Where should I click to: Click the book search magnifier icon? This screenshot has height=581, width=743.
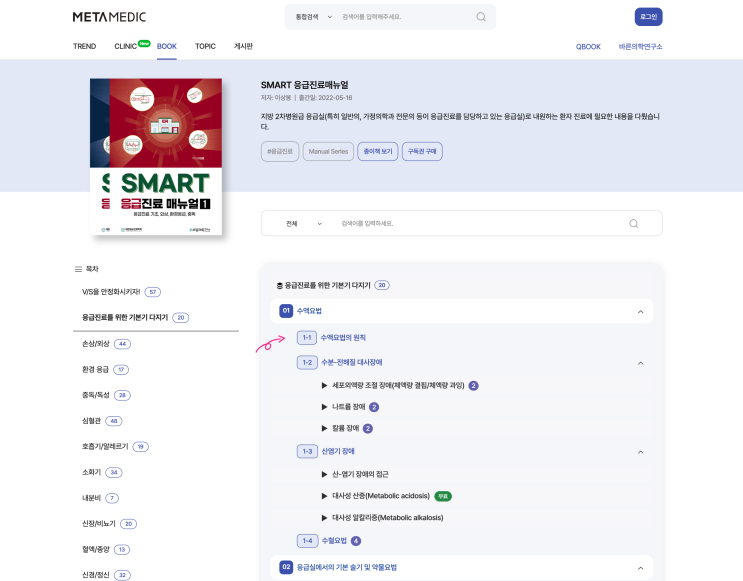[x=634, y=224]
